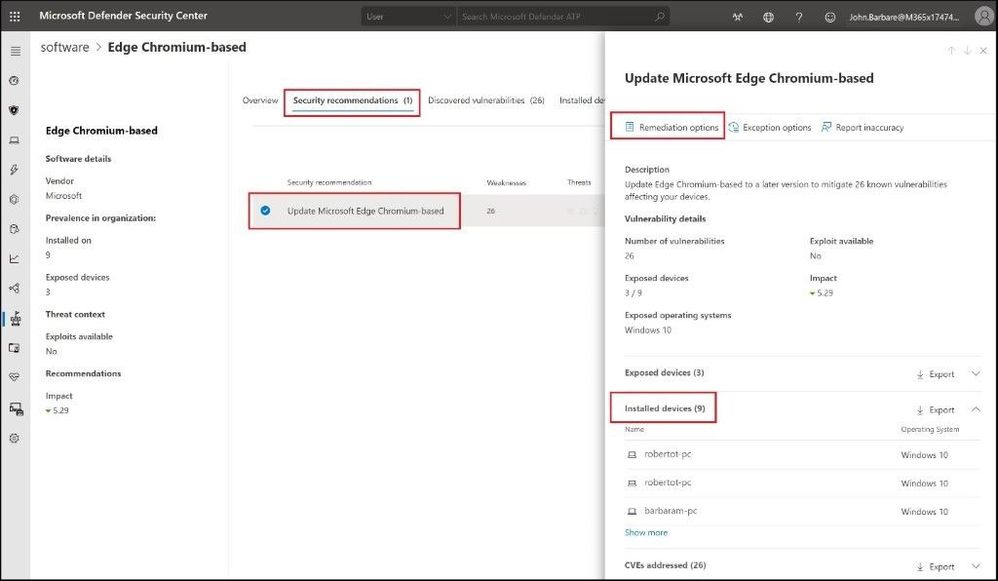
Task: Open the heart Service health icon in sidebar
Action: [x=15, y=377]
